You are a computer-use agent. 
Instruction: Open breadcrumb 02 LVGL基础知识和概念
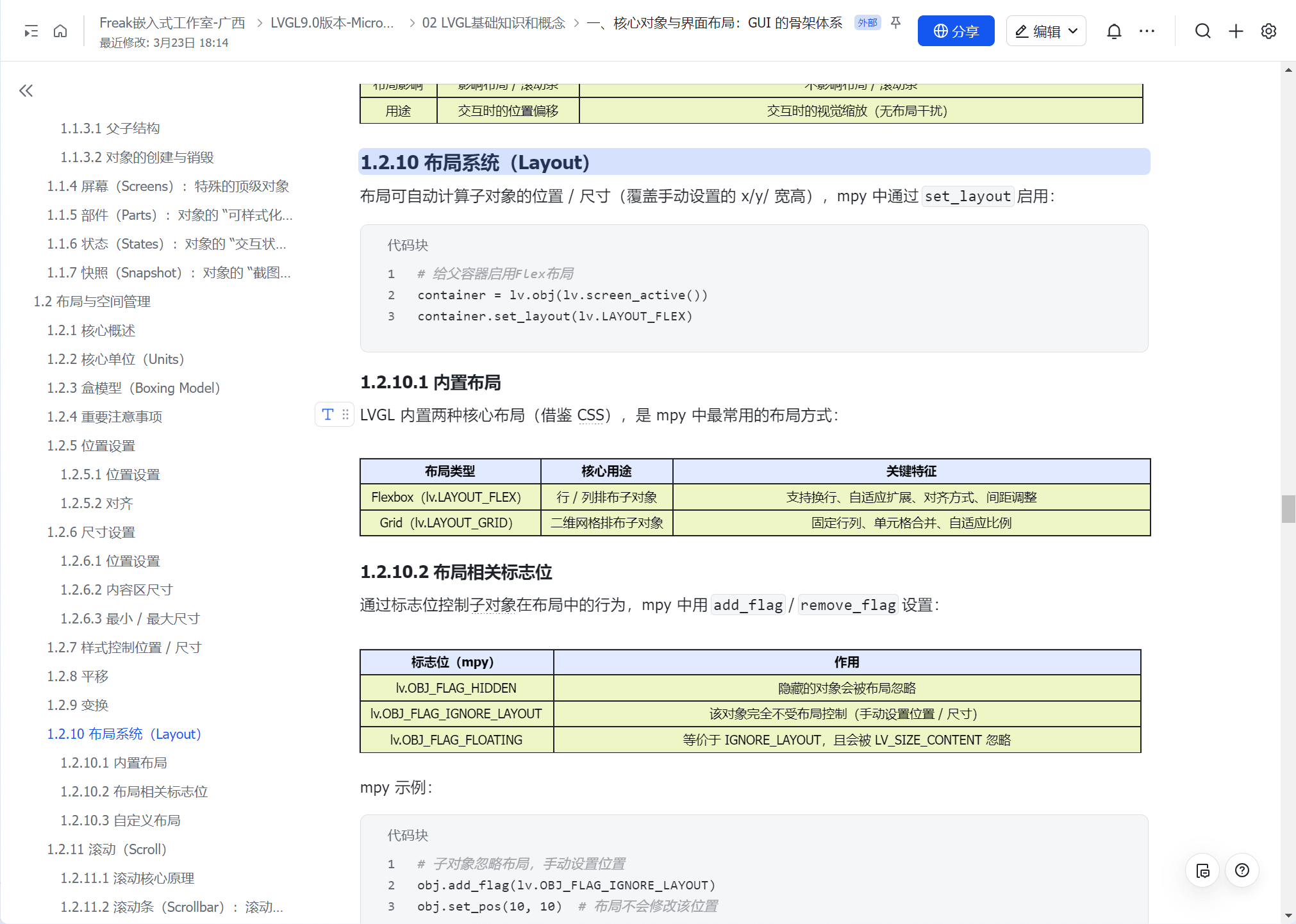point(493,23)
